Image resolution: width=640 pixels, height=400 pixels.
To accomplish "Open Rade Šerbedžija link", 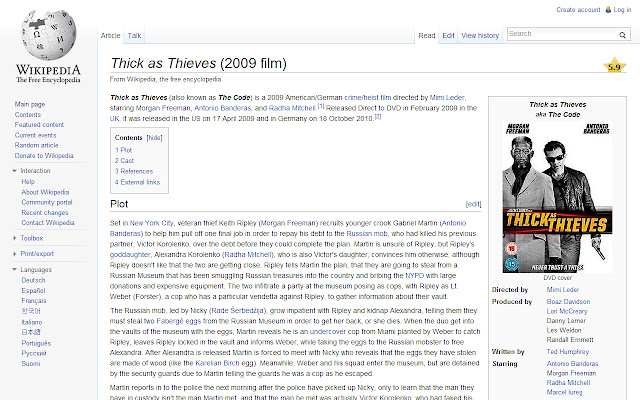I will pos(238,311).
